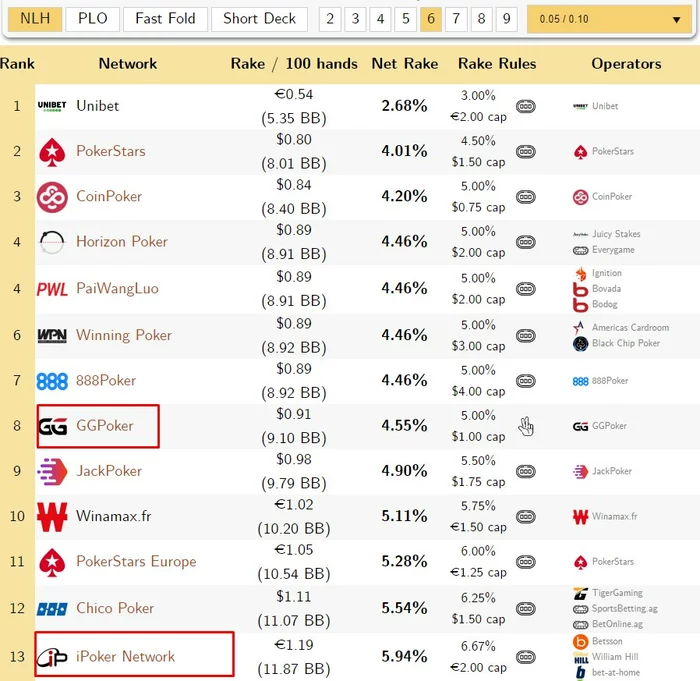Open rake rules details icon for Chico Poker

coord(526,609)
